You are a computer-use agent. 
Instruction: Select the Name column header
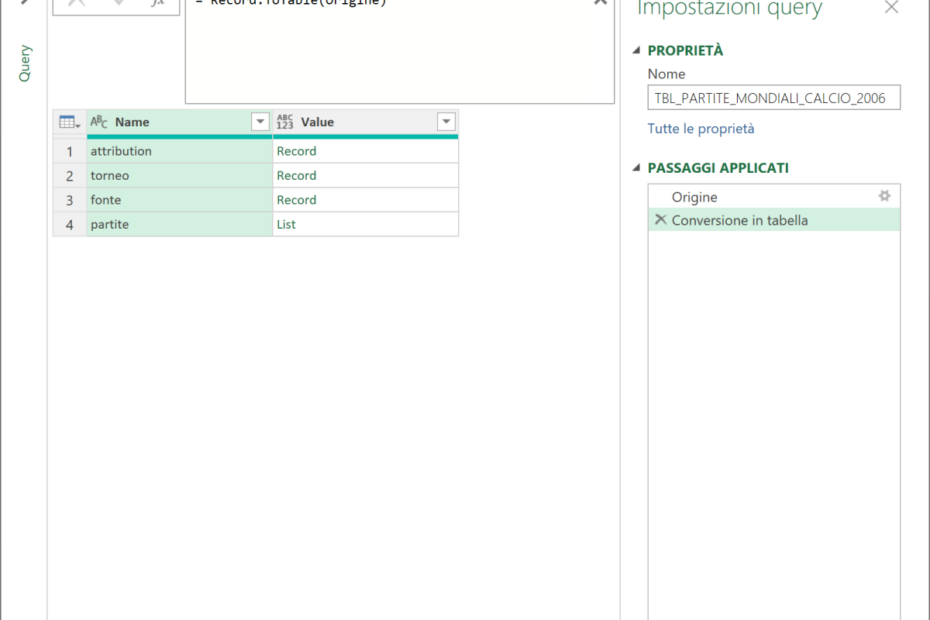click(179, 122)
